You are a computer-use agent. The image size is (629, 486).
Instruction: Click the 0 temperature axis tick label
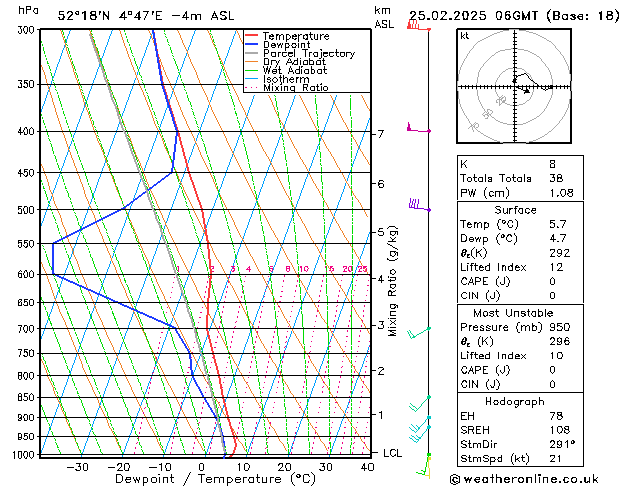[202, 467]
